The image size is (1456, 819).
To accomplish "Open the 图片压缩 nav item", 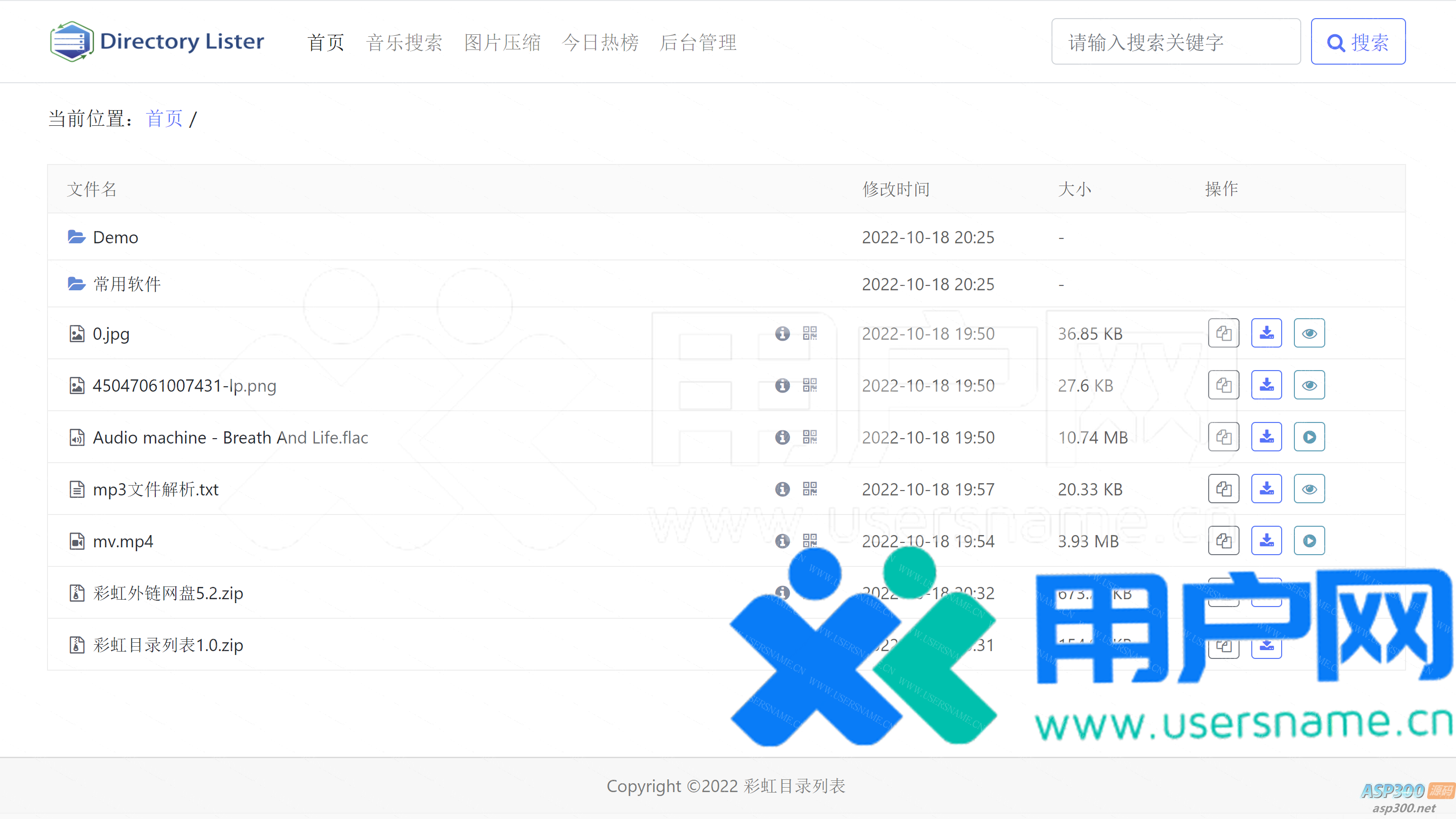I will tap(502, 43).
